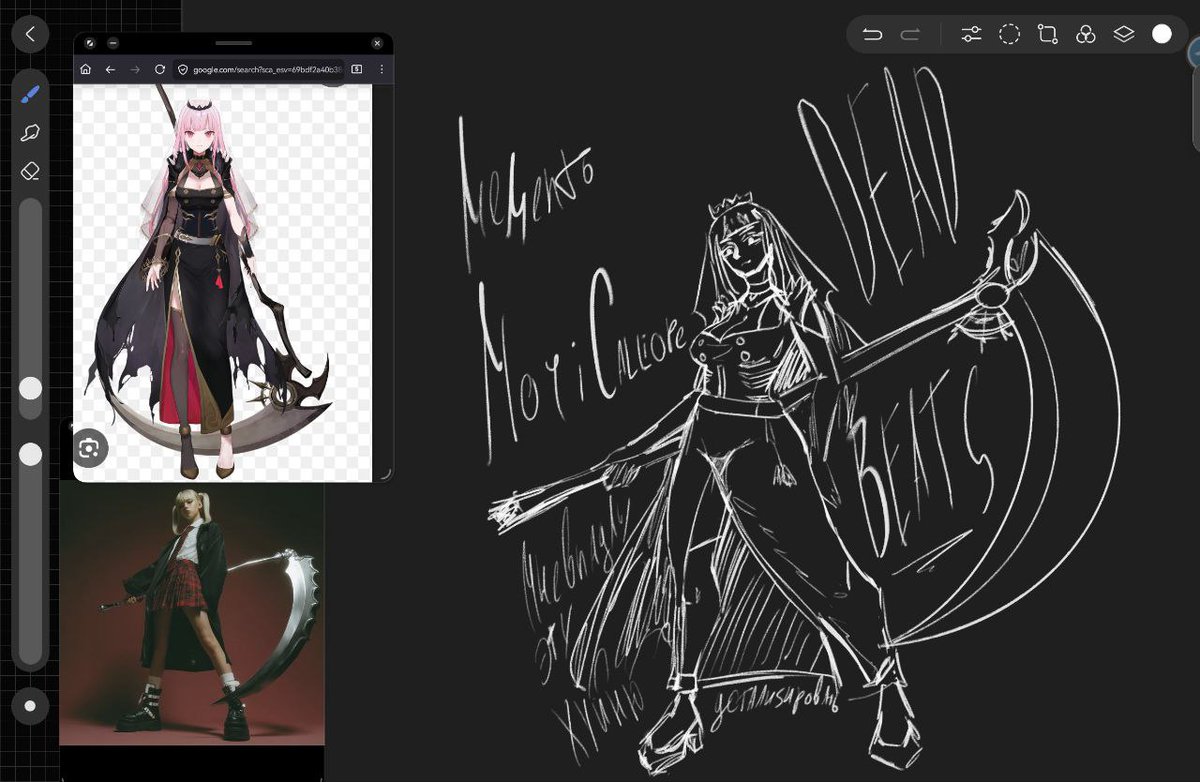Open the color blending options icon
This screenshot has height=782, width=1200.
[x=1085, y=33]
